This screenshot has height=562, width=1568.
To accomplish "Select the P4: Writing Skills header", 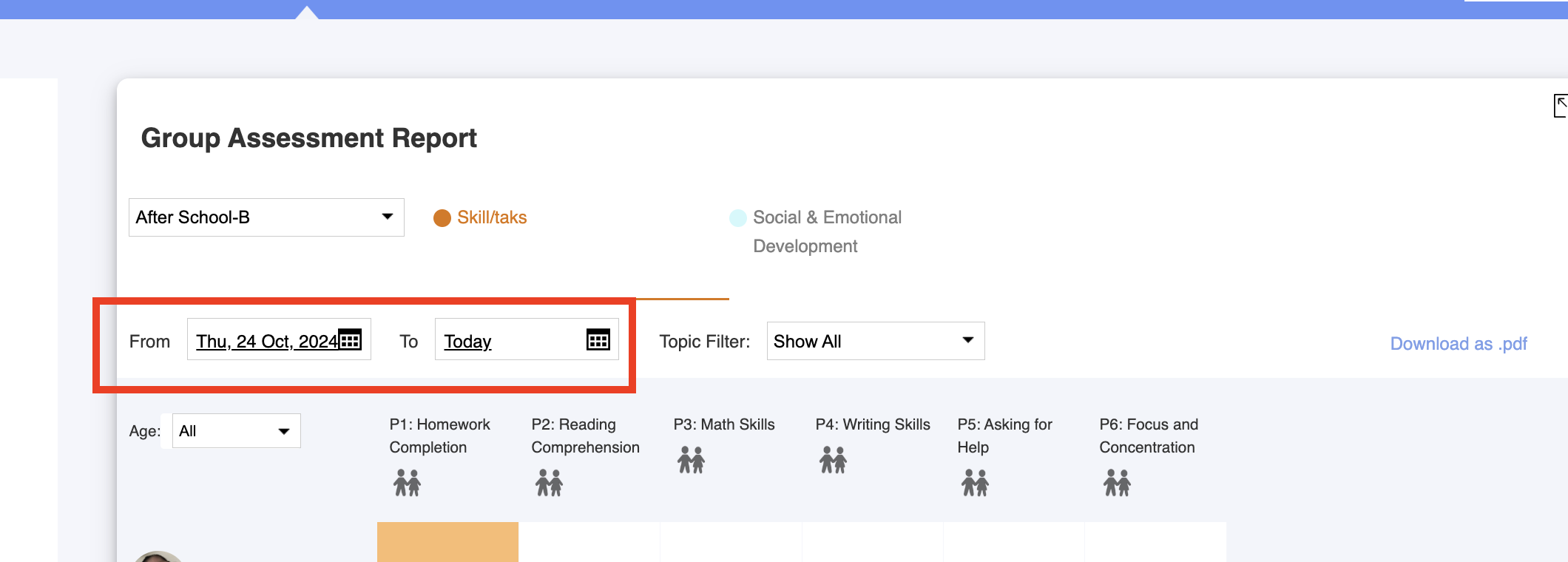I will click(873, 424).
